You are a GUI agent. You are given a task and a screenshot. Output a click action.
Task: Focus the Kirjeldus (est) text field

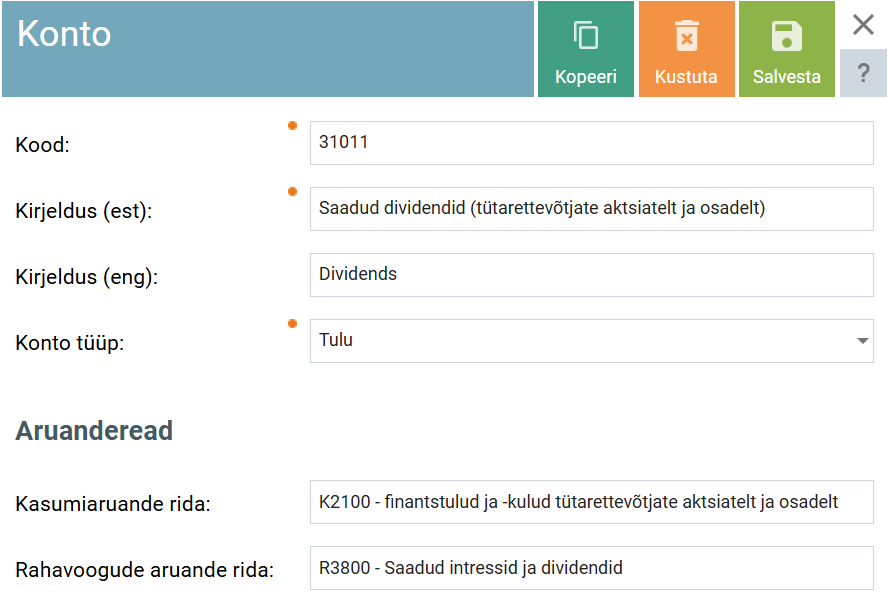point(591,209)
